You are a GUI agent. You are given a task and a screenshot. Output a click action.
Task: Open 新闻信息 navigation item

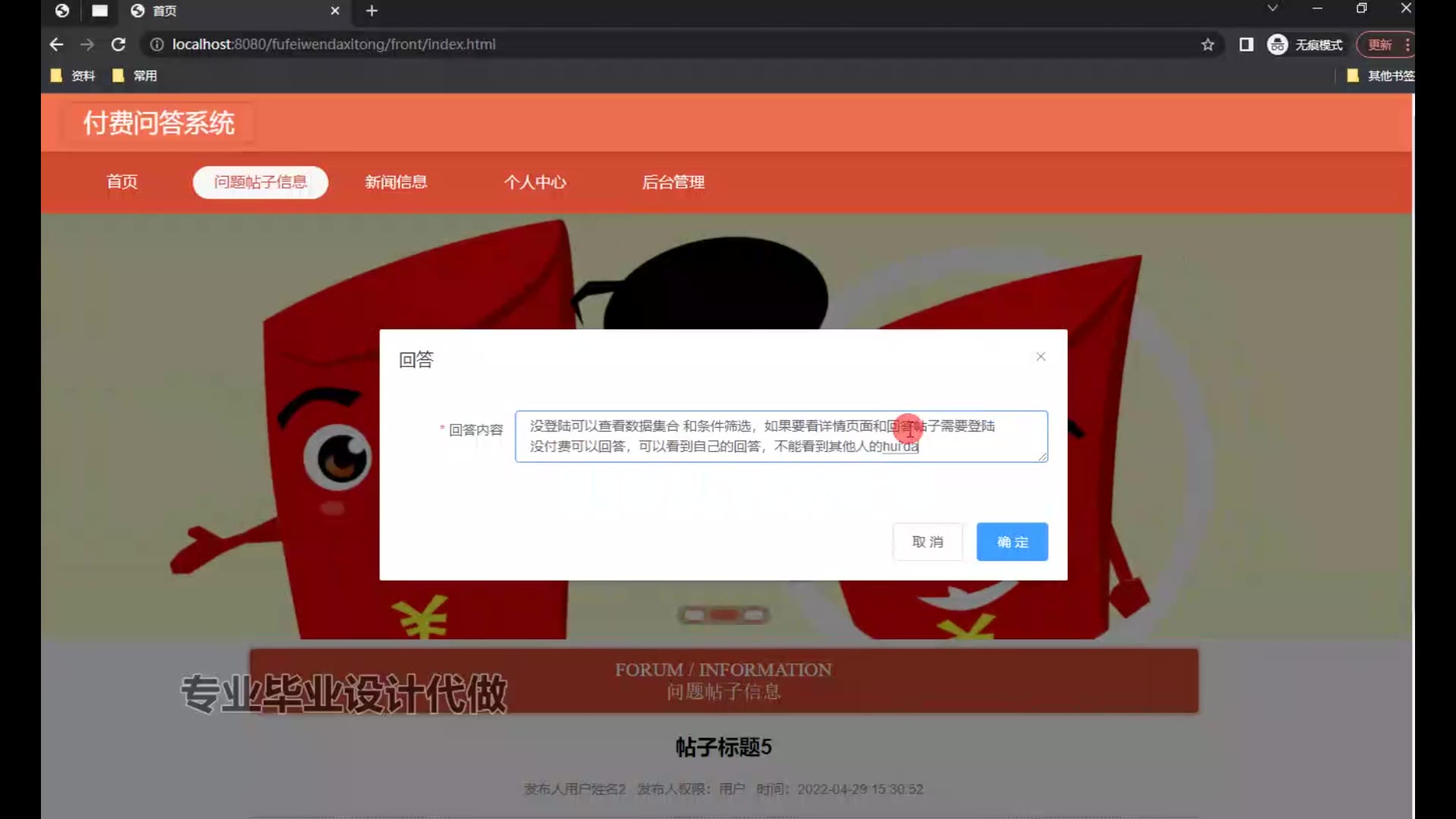[396, 182]
